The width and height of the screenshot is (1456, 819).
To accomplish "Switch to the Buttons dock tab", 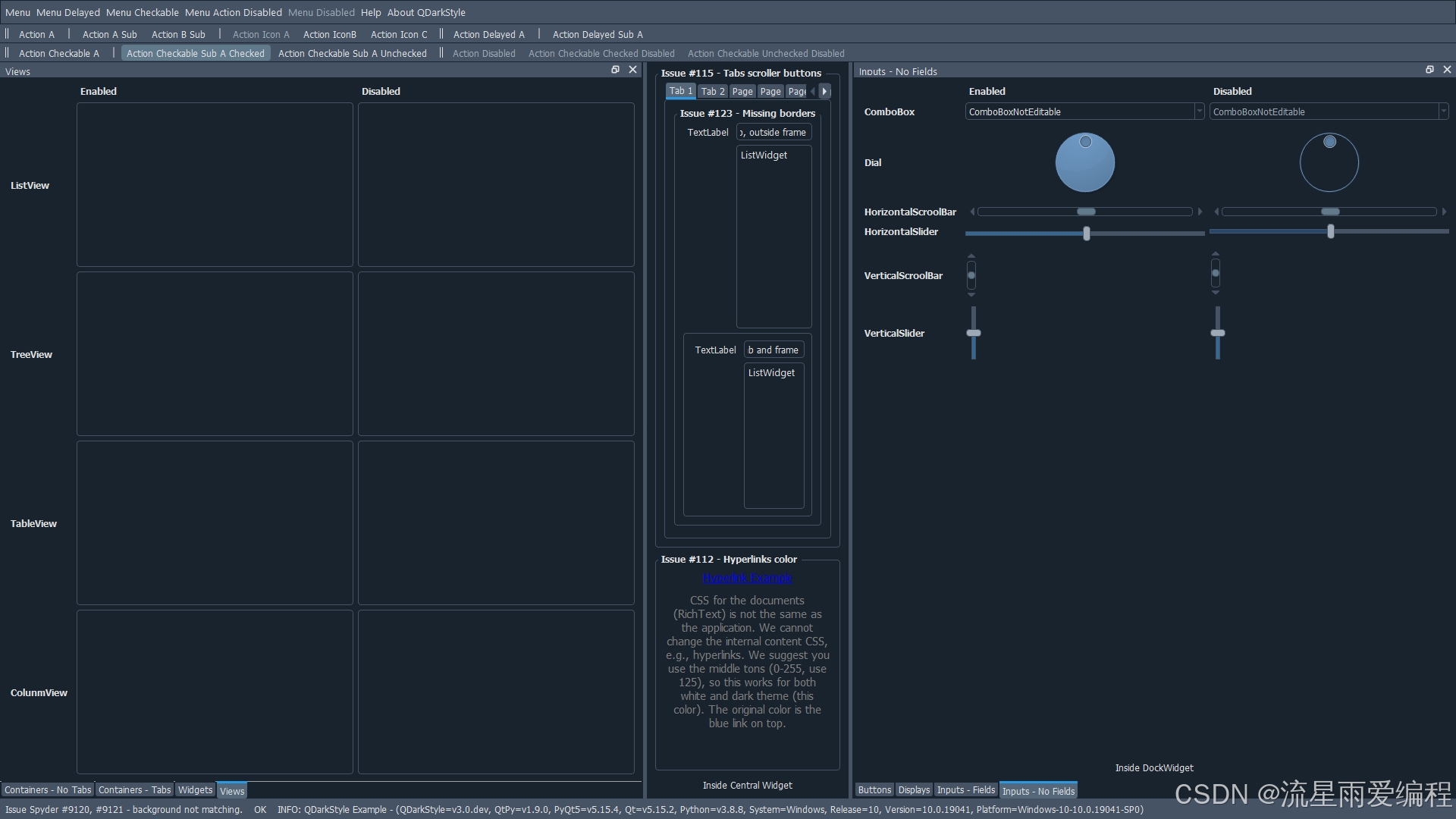I will point(874,790).
